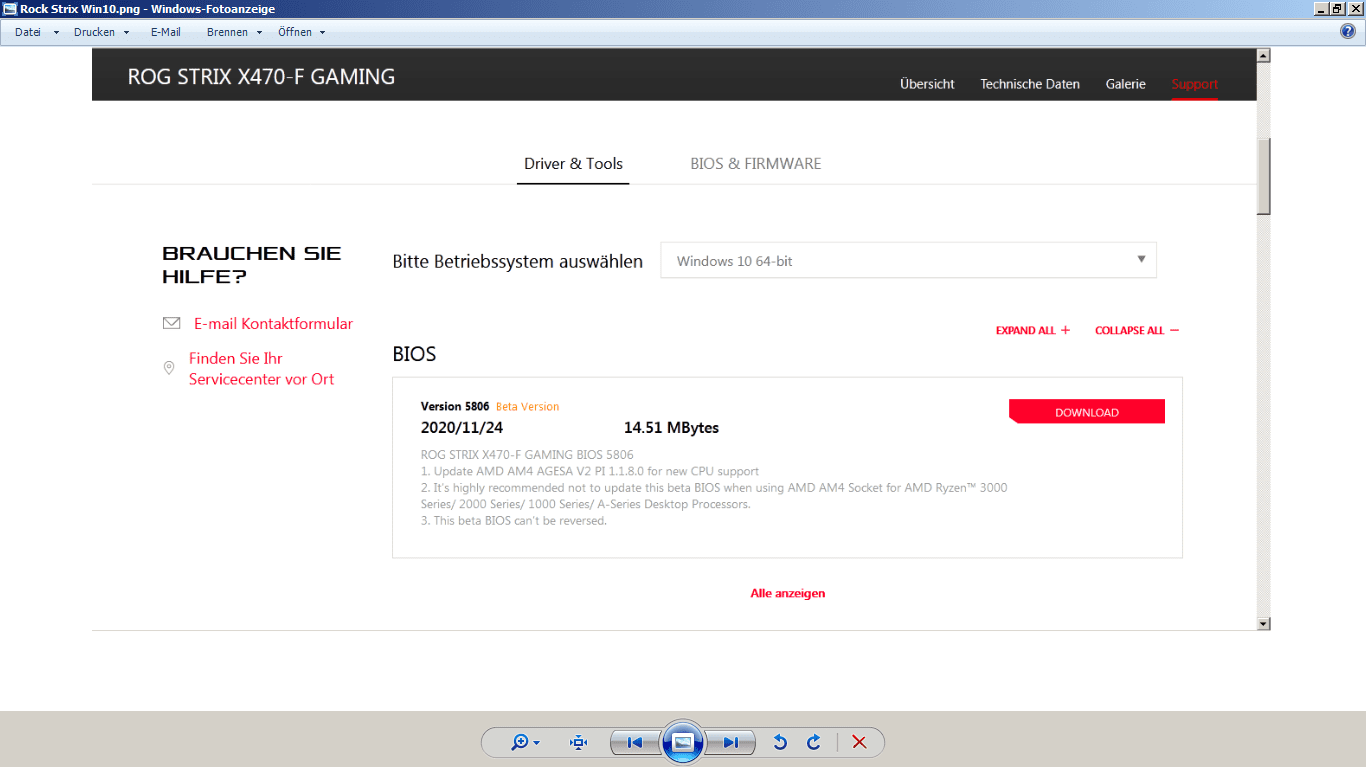Click the 2020/11/24 date text
This screenshot has width=1366, height=768.
tap(462, 428)
